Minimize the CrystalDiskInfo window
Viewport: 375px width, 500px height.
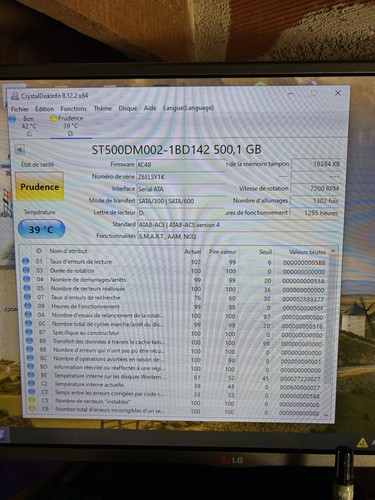click(290, 94)
